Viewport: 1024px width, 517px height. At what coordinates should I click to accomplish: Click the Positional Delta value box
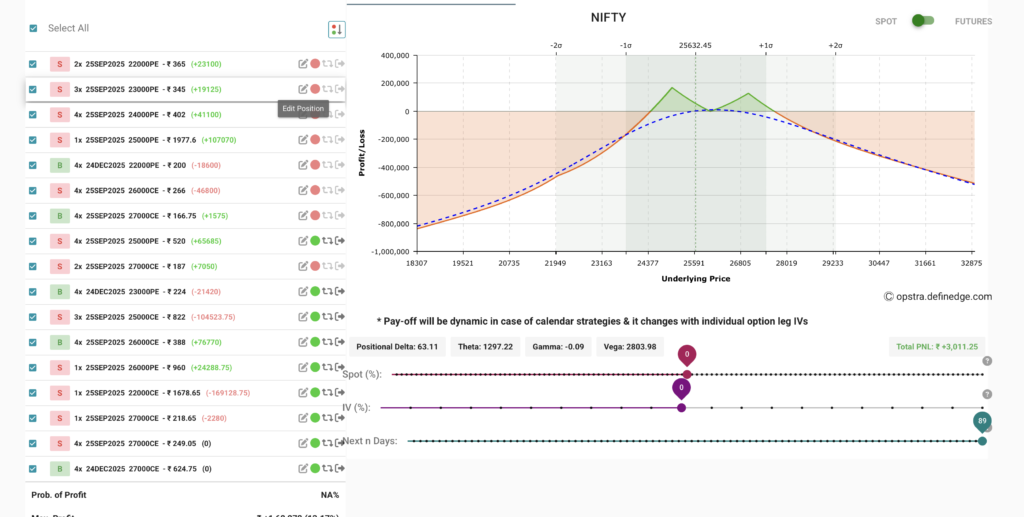tap(399, 347)
